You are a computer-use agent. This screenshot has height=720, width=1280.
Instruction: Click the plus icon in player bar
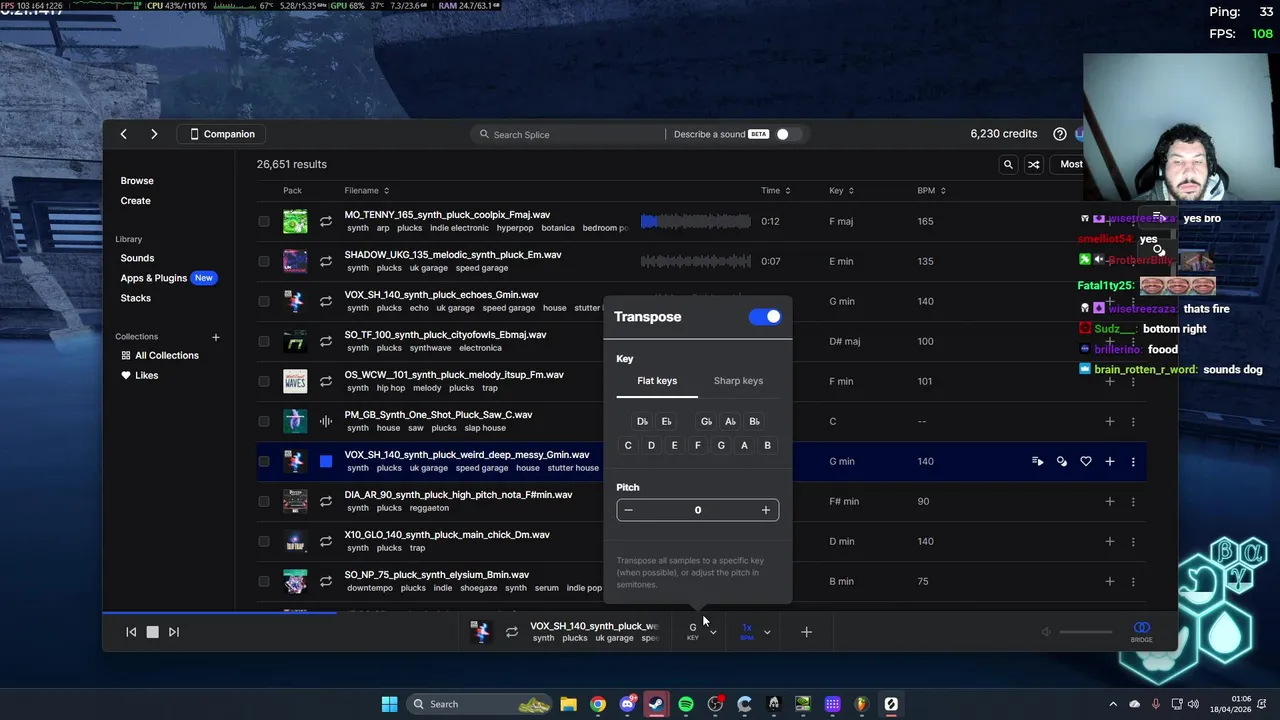[x=807, y=632]
